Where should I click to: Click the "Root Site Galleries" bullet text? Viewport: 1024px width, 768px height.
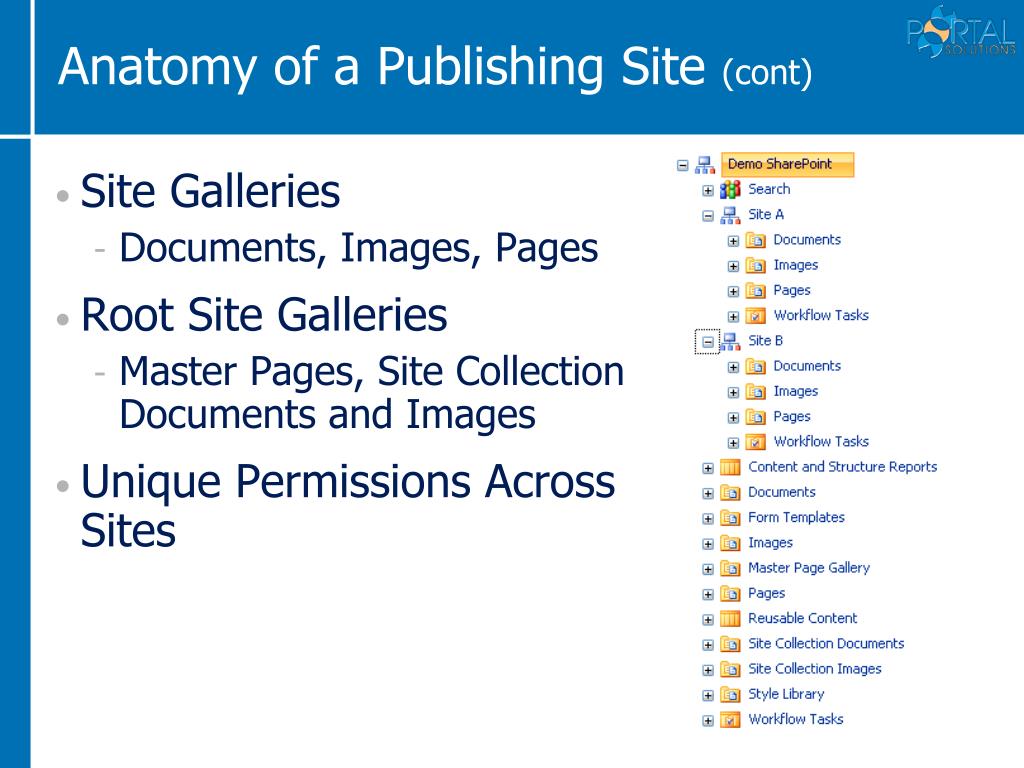(264, 315)
